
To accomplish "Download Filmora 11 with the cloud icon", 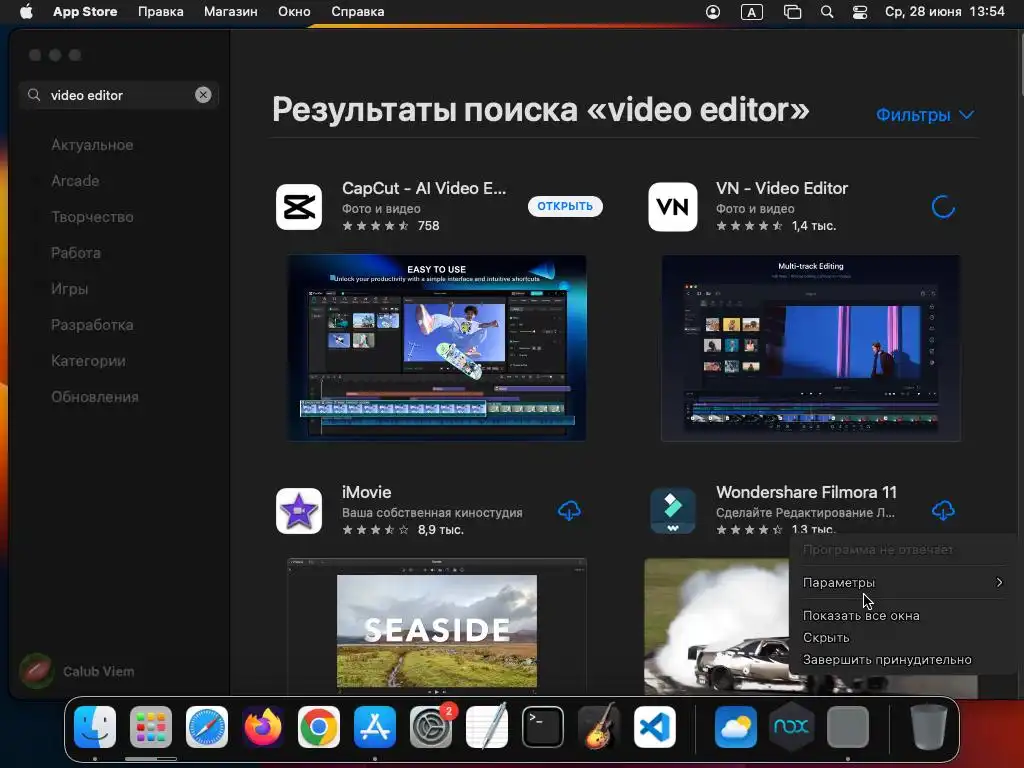I will [x=943, y=511].
